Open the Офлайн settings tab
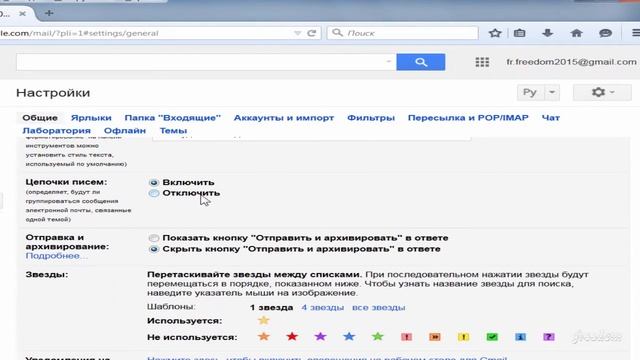 tap(125, 131)
